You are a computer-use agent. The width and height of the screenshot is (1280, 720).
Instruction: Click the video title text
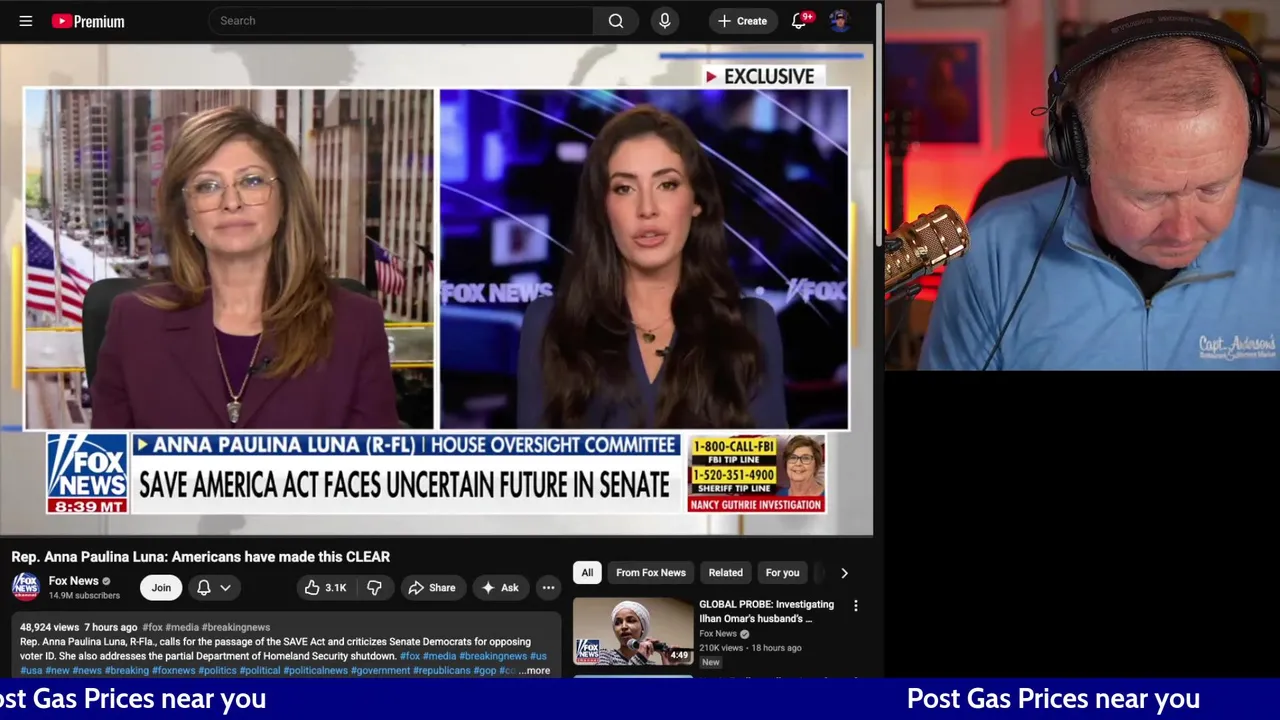200,557
